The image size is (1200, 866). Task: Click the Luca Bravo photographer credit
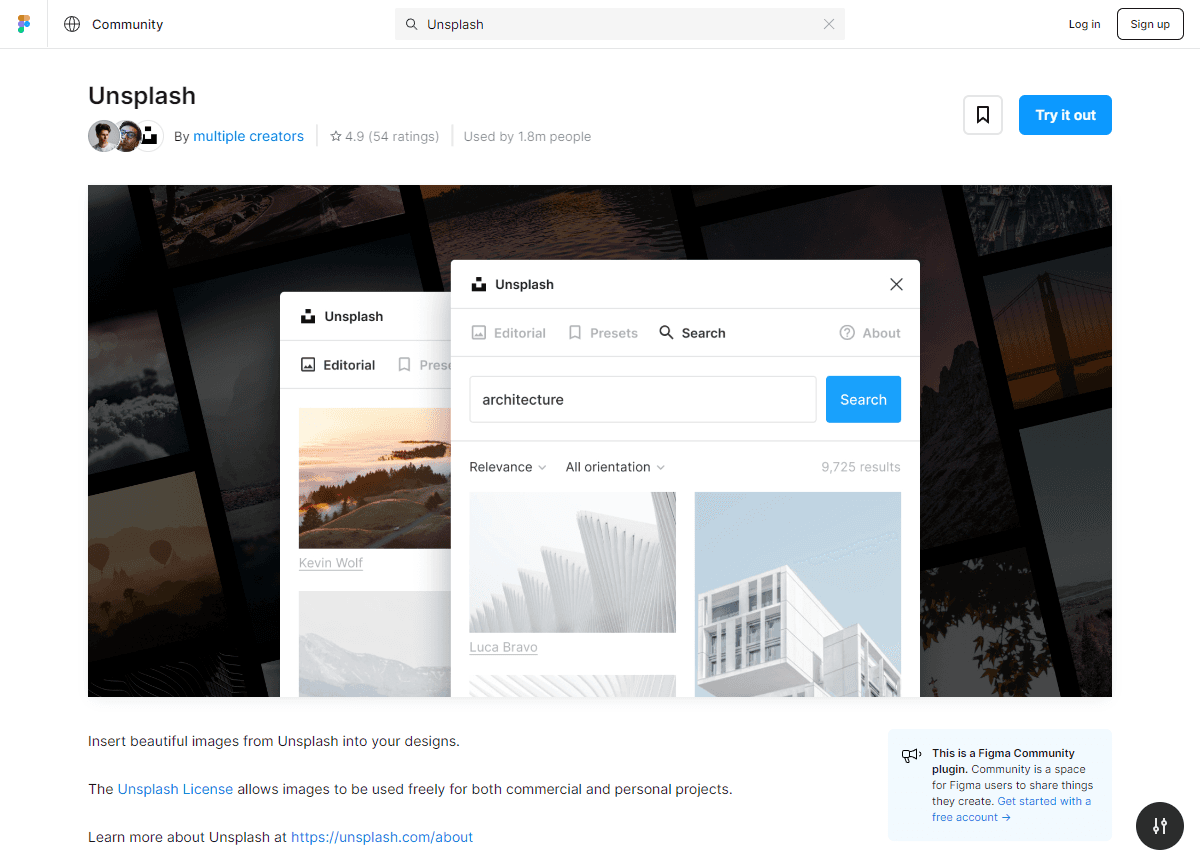(503, 647)
